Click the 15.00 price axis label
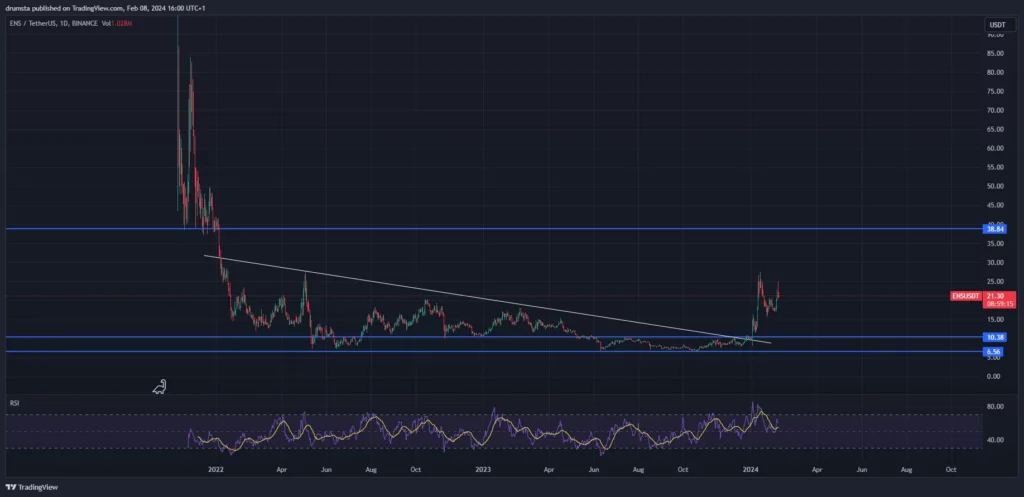 tap(995, 319)
